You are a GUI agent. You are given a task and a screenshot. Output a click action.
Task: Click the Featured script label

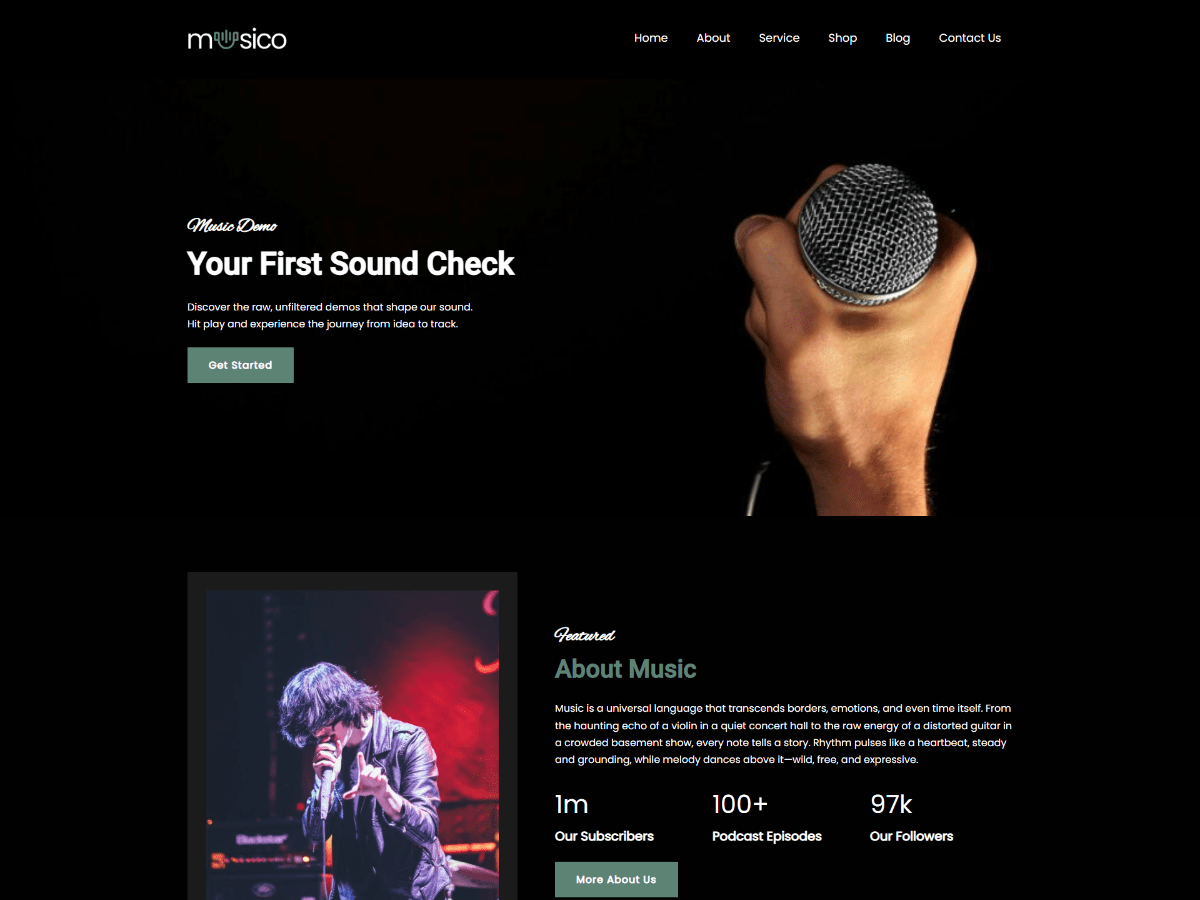point(585,635)
